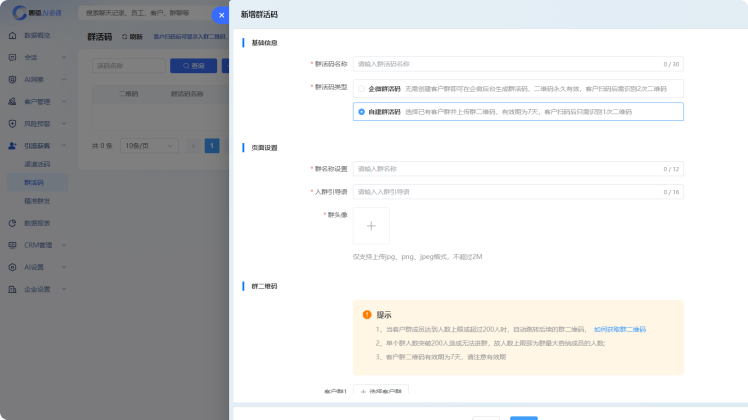Open 渠道活码 in the sidebar submenu
This screenshot has height=420, width=748.
point(37,164)
